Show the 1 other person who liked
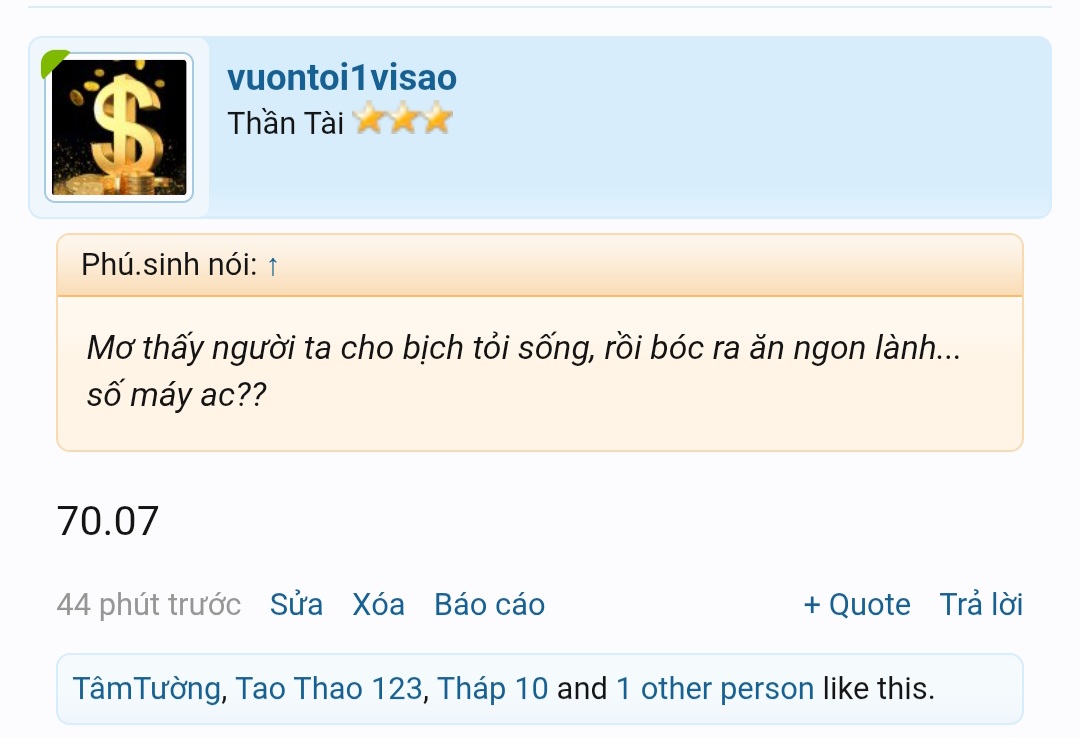The width and height of the screenshot is (1080, 738). [x=715, y=689]
